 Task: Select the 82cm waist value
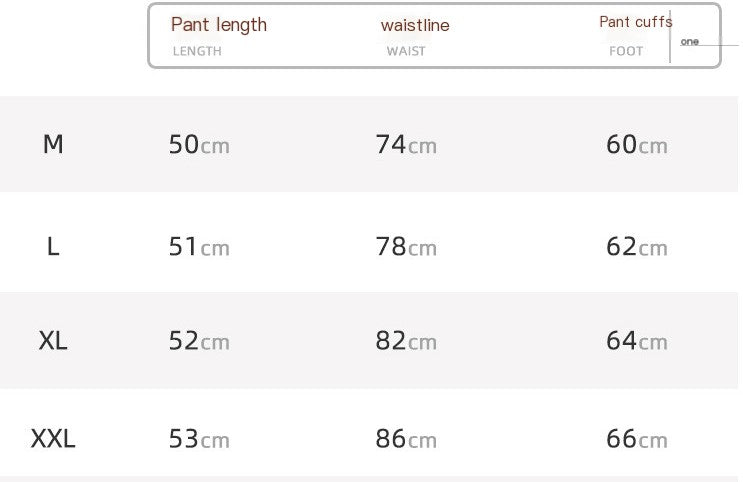(406, 341)
